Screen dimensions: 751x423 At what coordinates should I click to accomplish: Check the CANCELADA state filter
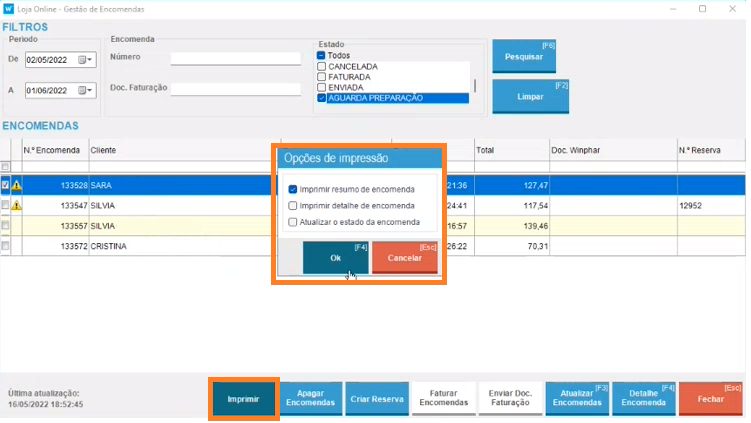coord(321,66)
